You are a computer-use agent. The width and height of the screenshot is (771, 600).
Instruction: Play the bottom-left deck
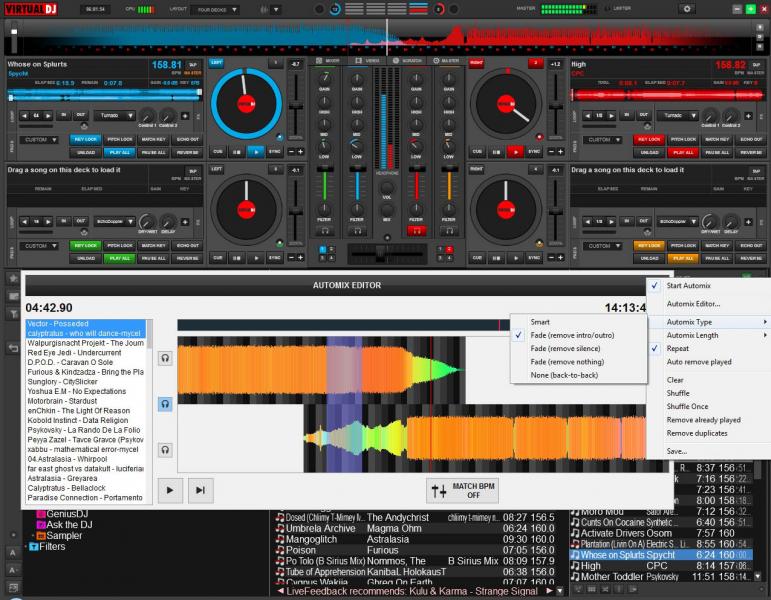coord(256,258)
